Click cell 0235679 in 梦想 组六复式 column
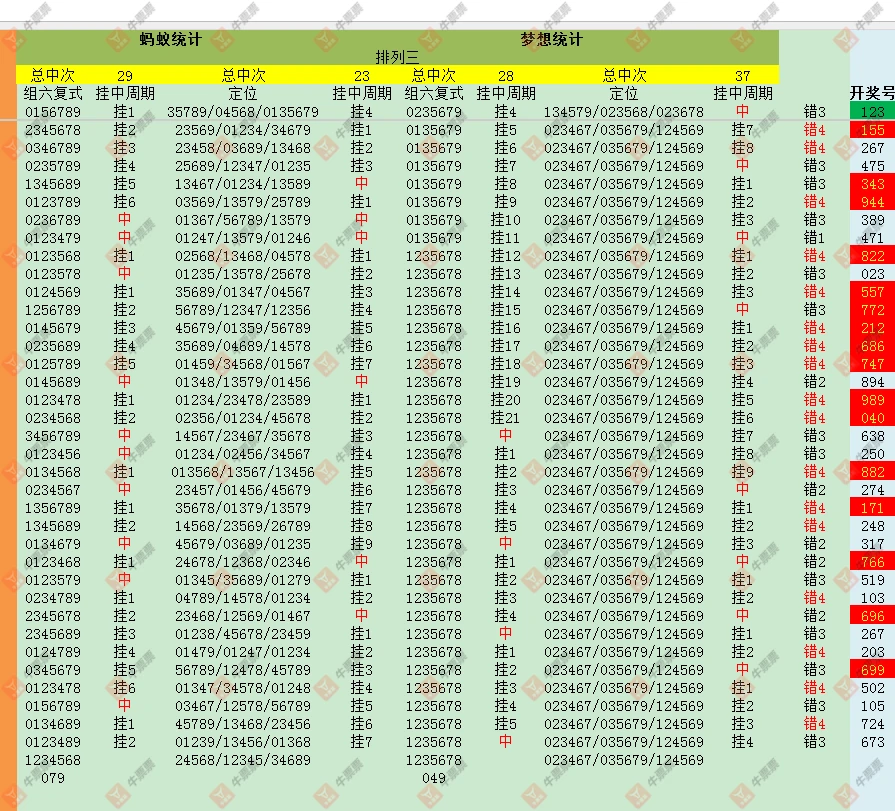Image resolution: width=895 pixels, height=811 pixels. click(x=434, y=112)
